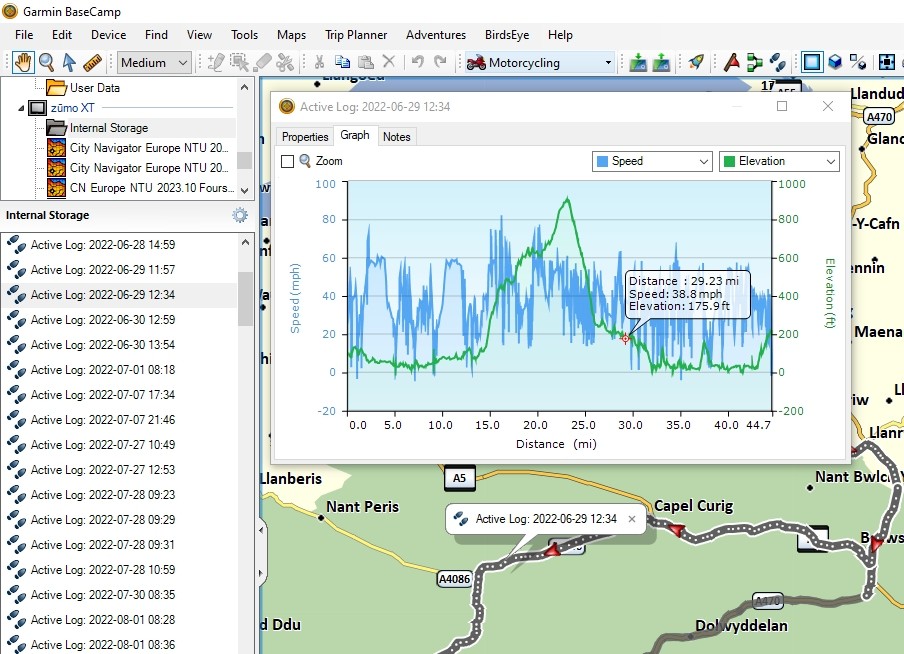The image size is (904, 654).
Task: Close the Active Log map callout
Action: (632, 519)
